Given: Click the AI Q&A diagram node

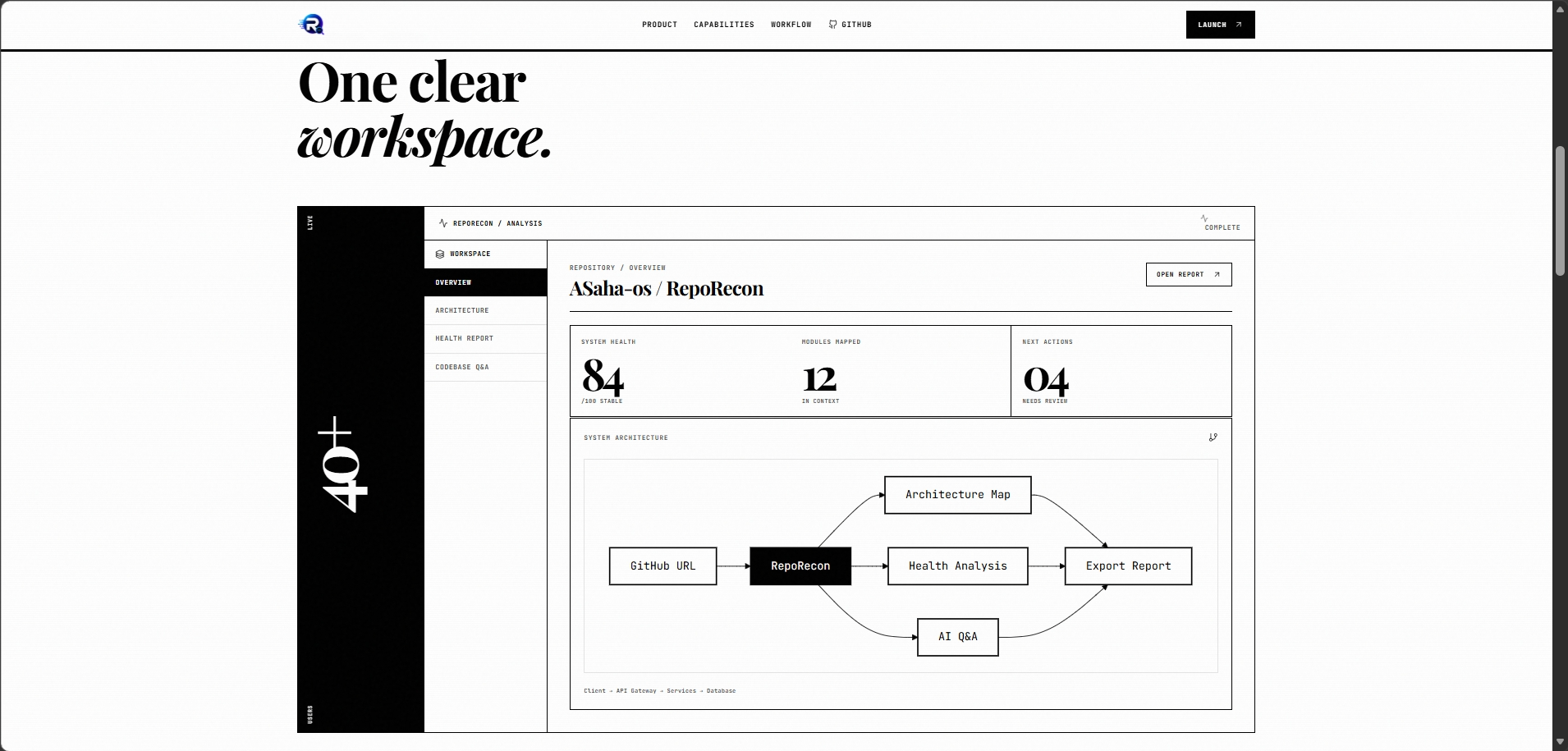Looking at the screenshot, I should (x=957, y=637).
